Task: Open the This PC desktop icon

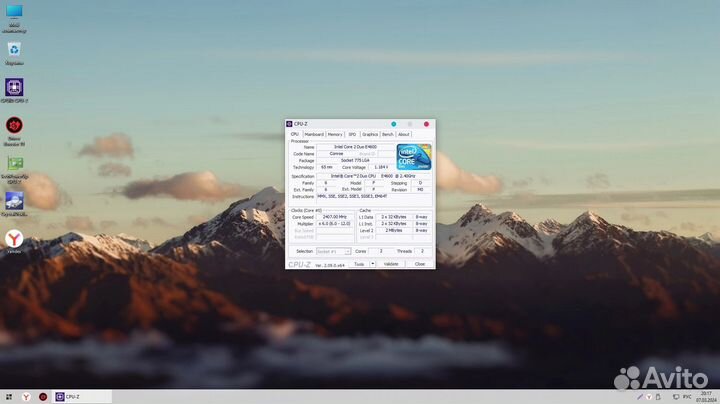Action: (x=15, y=14)
